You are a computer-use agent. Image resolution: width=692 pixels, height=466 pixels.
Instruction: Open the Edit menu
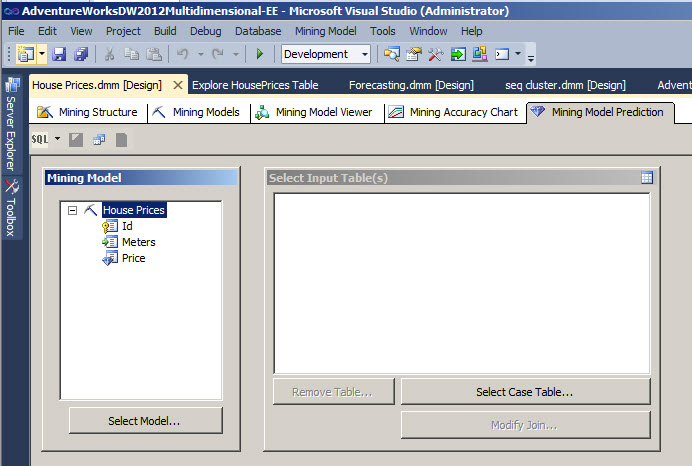click(47, 31)
